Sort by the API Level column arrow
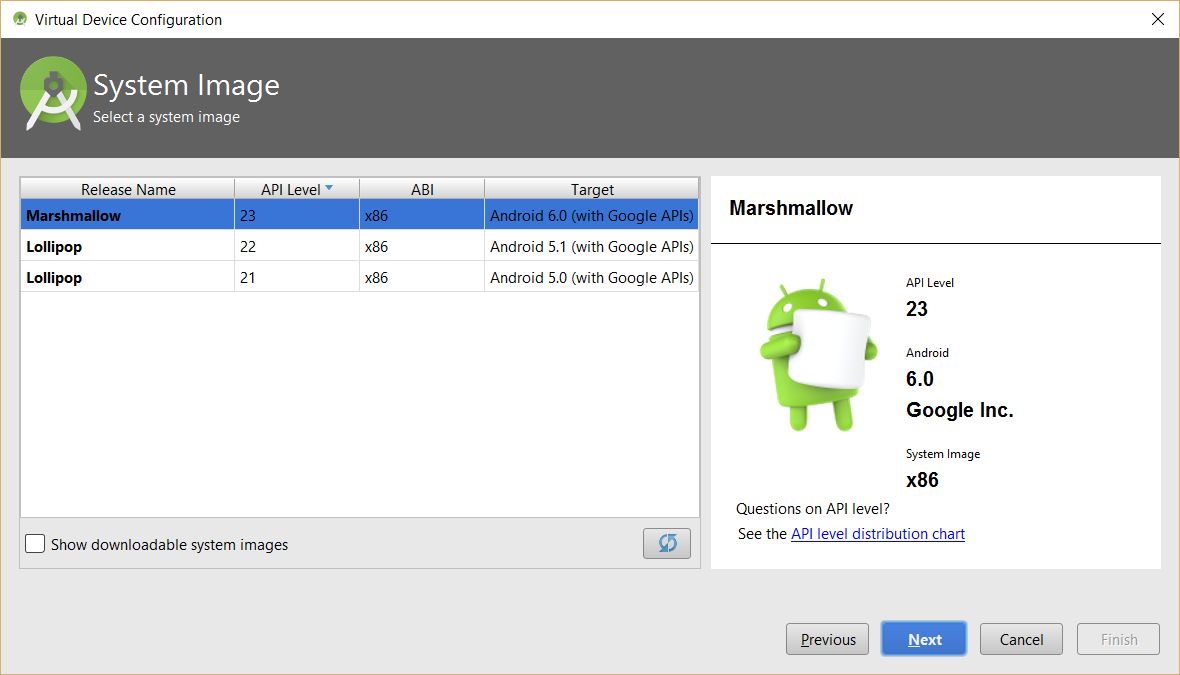 coord(329,188)
